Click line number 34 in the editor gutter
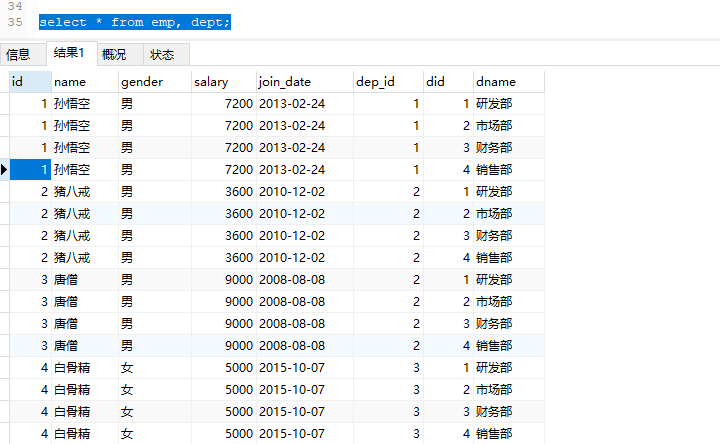Screen dimensions: 720x444 [13, 5]
